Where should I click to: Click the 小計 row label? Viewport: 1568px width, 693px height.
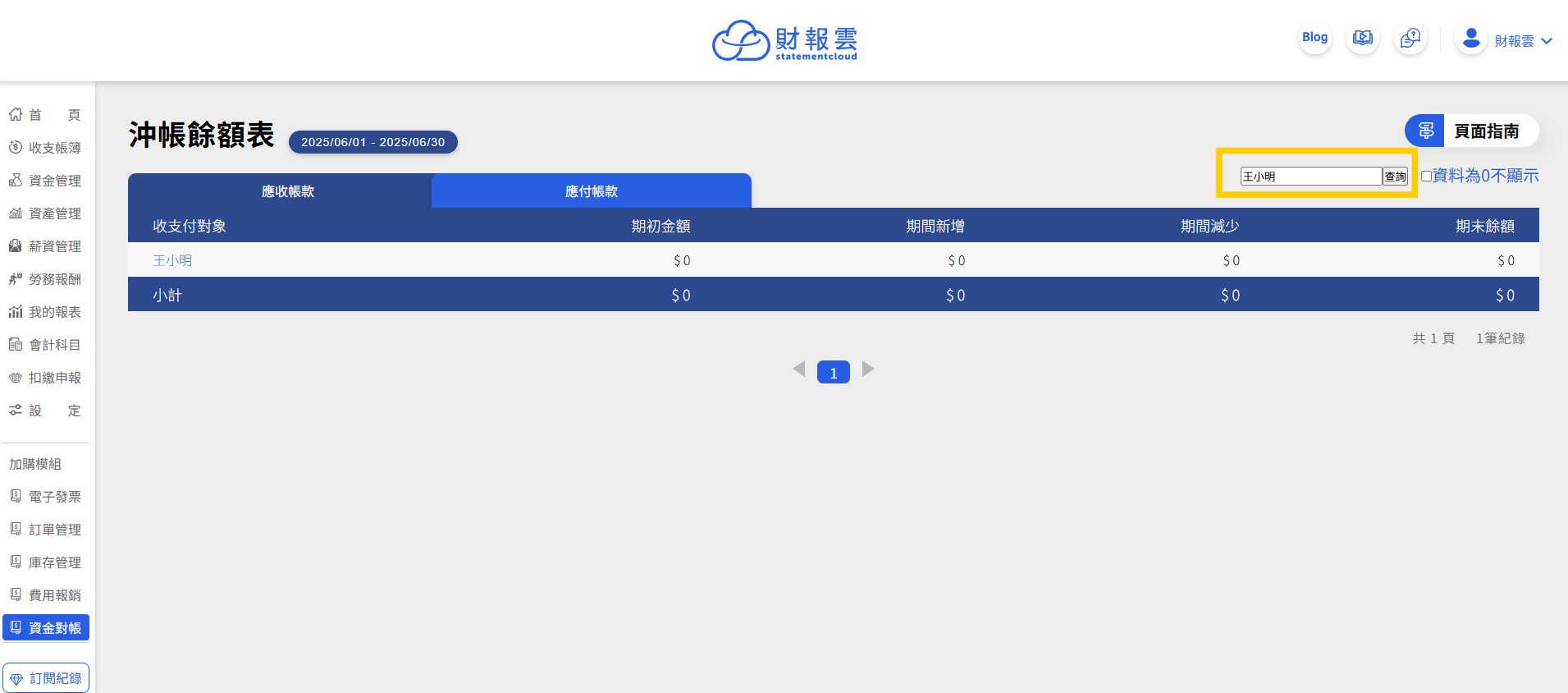point(167,295)
